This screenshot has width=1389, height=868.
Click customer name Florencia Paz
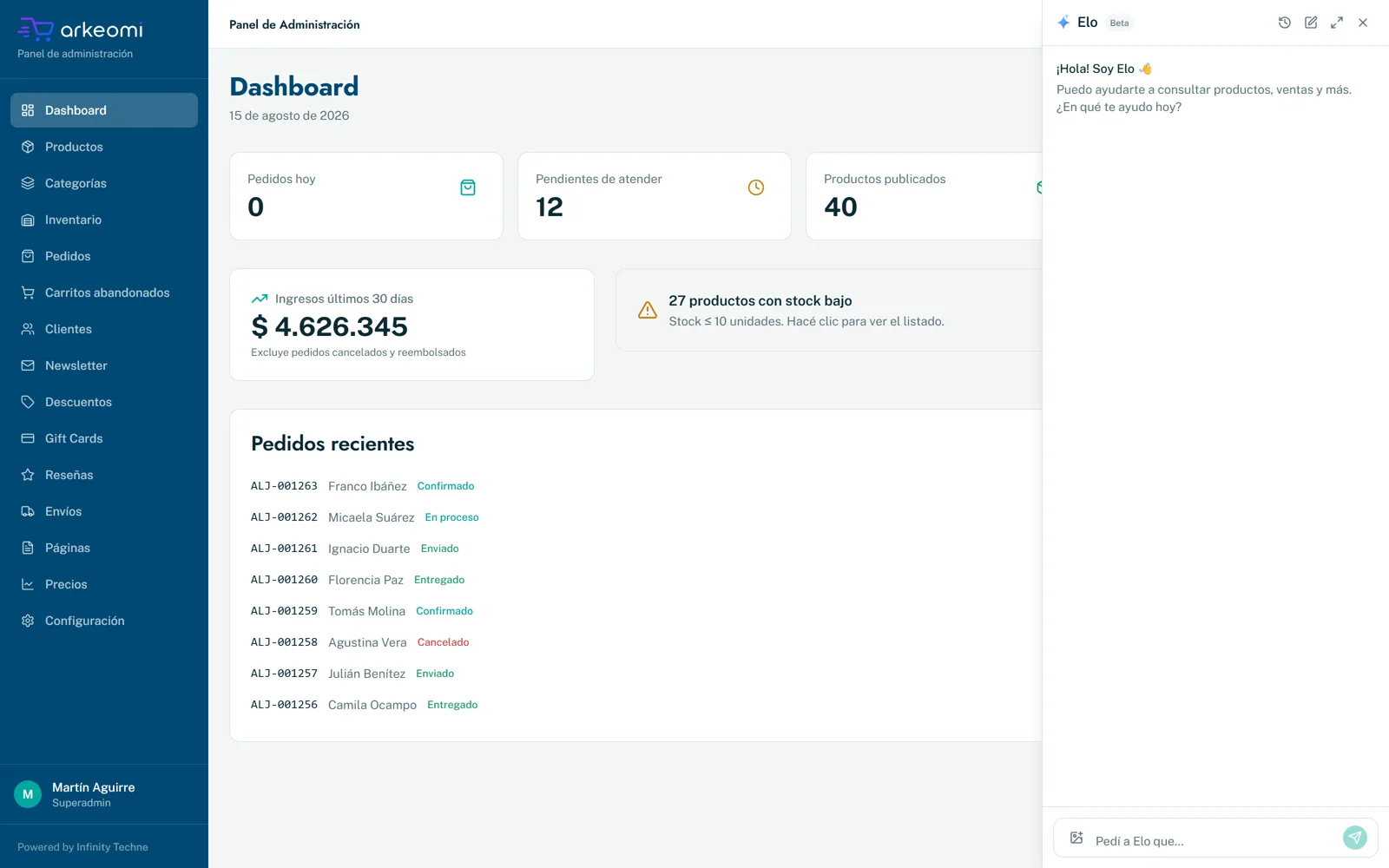[365, 580]
